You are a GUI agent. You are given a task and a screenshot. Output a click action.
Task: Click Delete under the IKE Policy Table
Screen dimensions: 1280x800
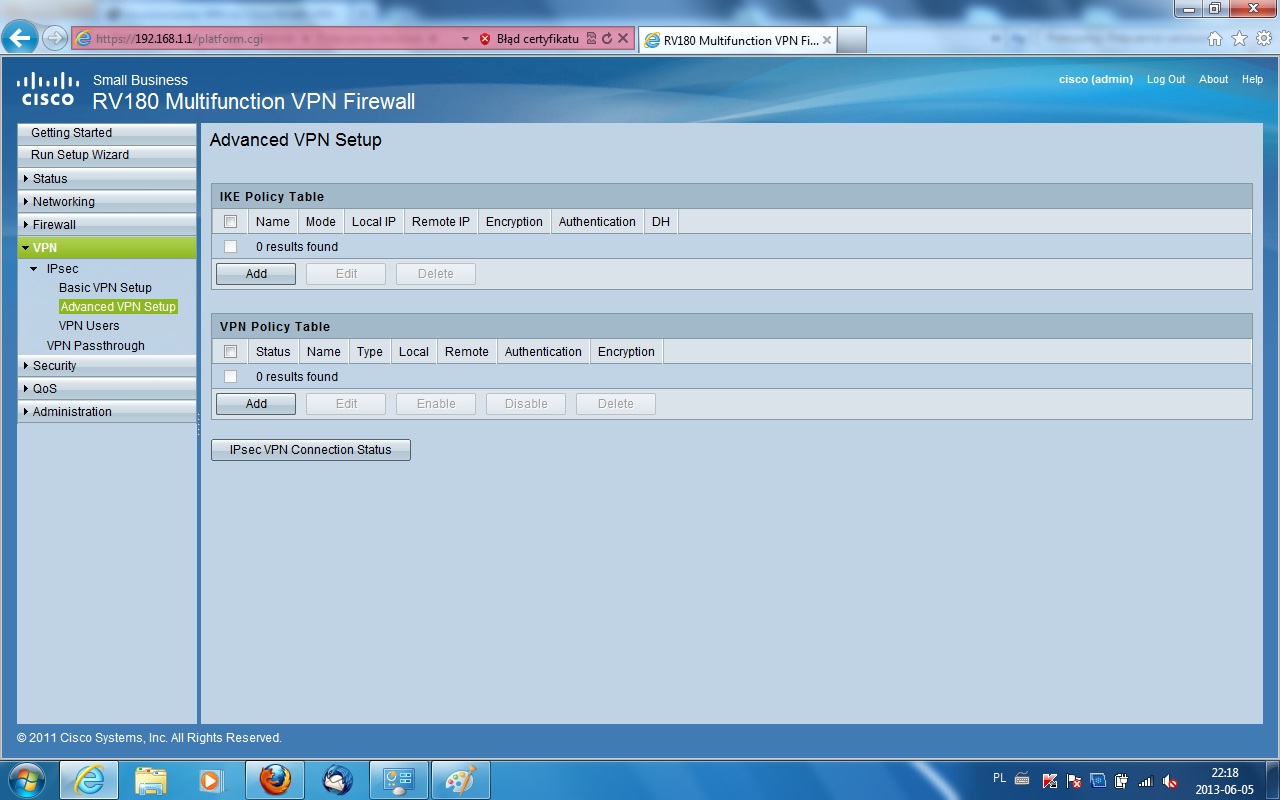(x=436, y=274)
